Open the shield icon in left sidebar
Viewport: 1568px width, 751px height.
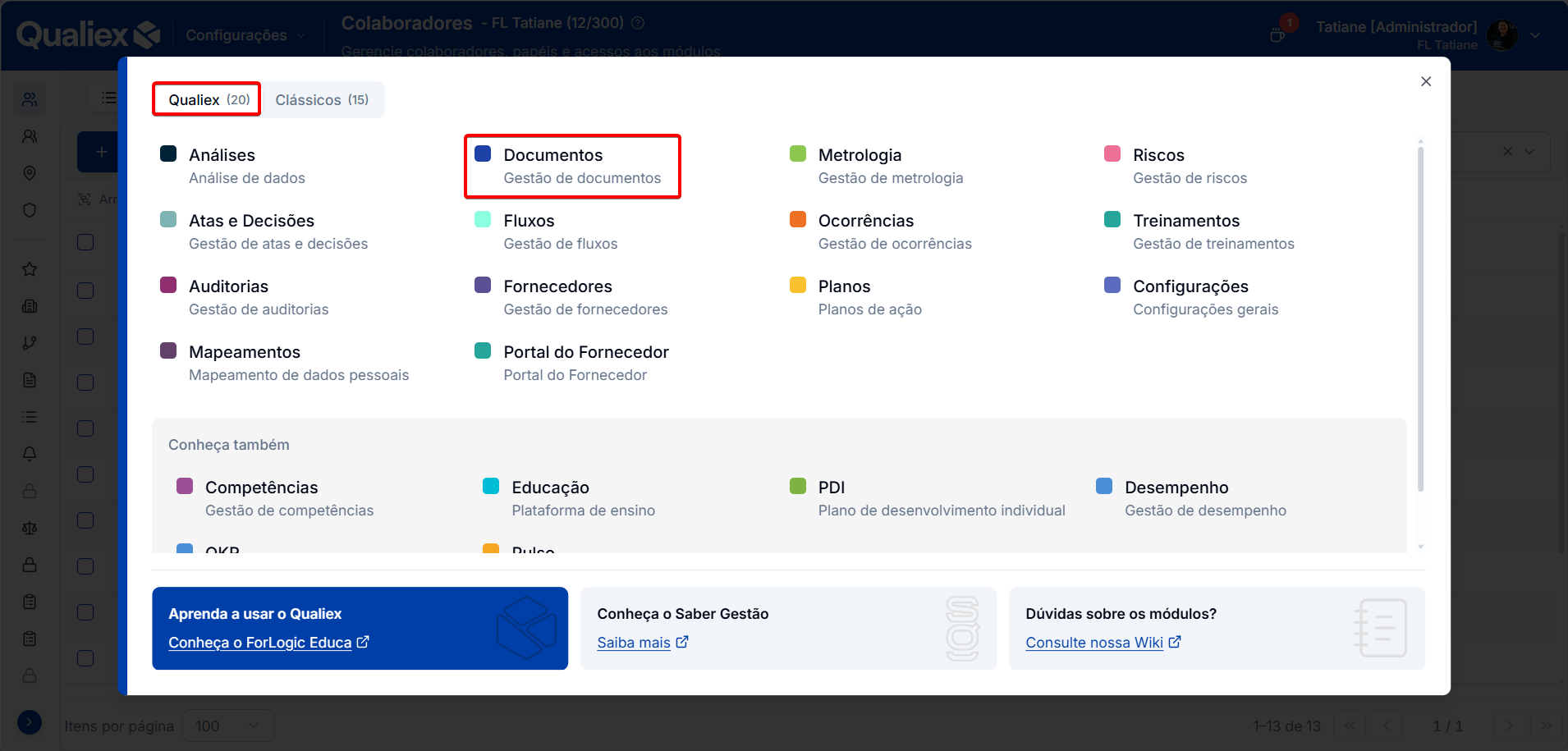coord(30,210)
